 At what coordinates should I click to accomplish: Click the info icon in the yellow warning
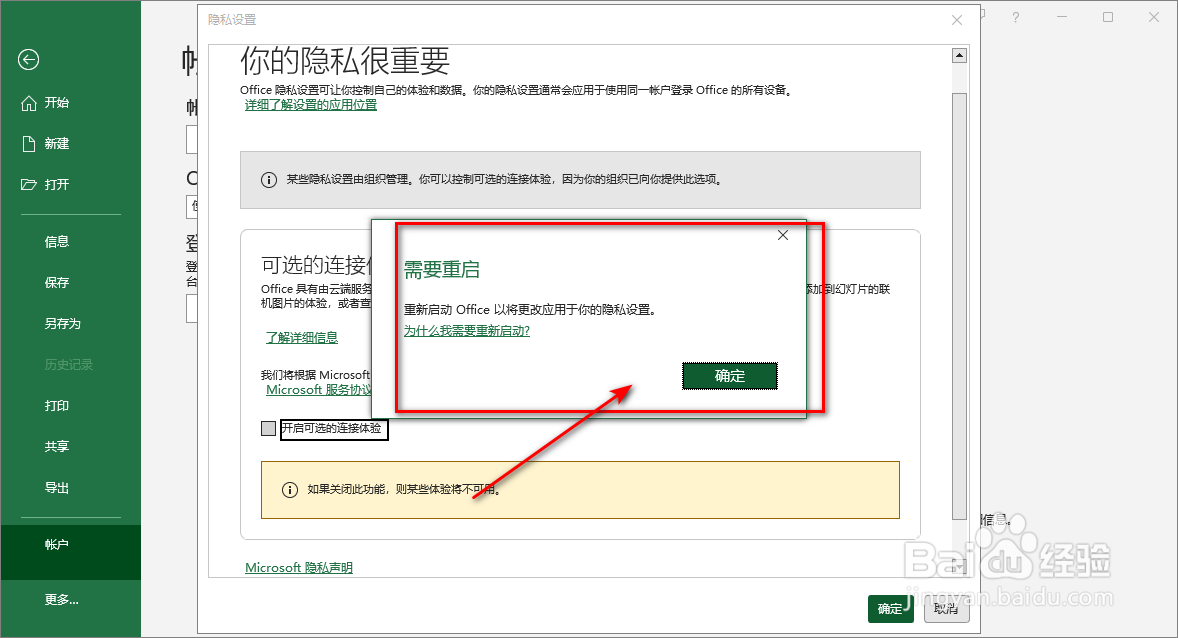tap(289, 490)
